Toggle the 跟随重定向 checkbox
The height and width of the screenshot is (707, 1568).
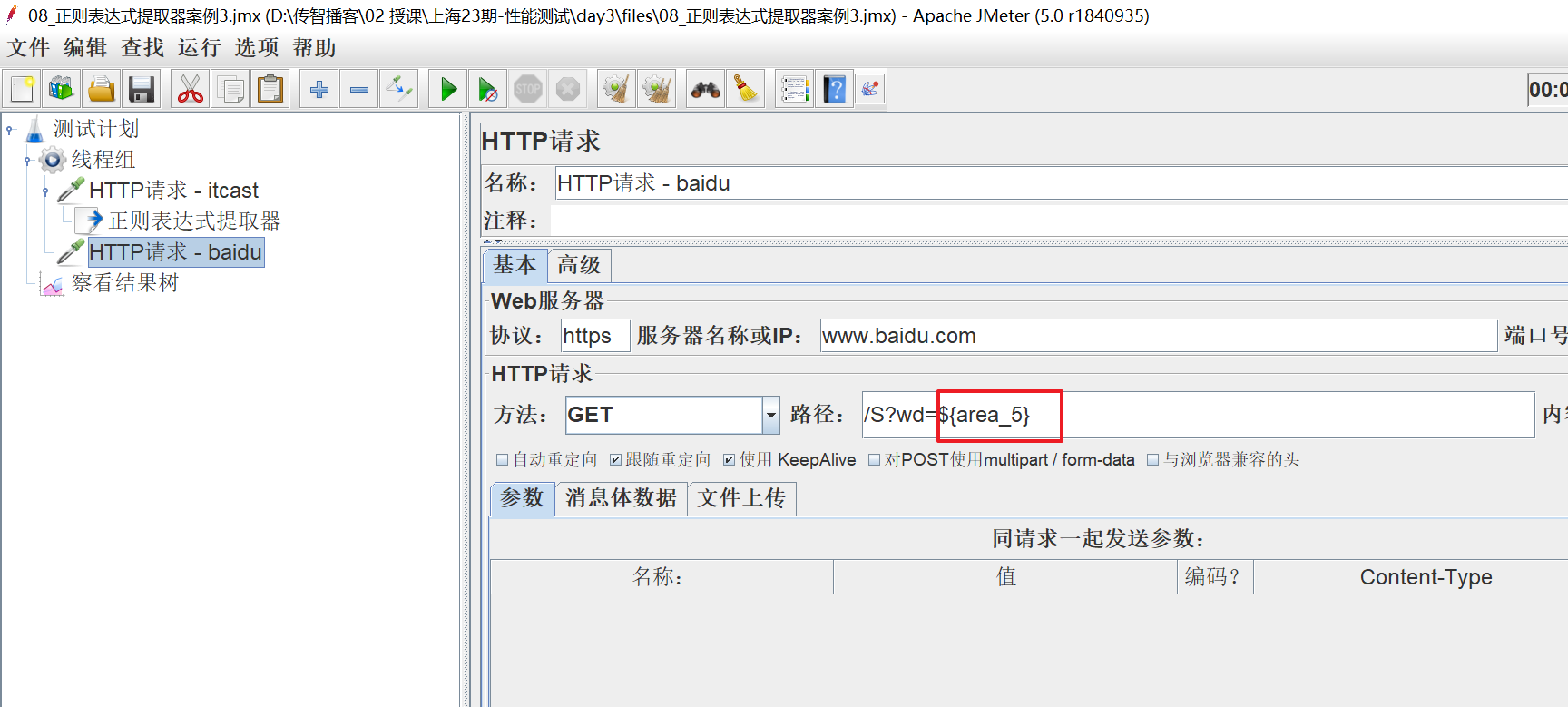pyautogui.click(x=615, y=460)
